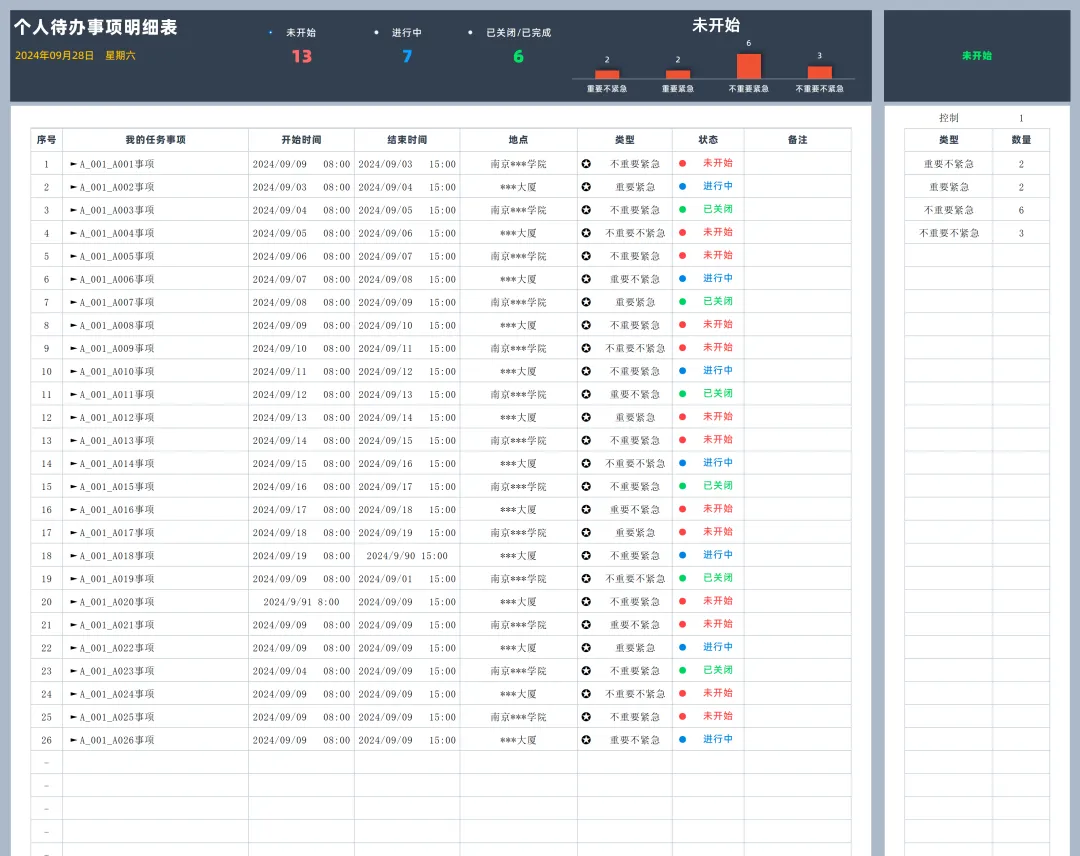Click the green status dot in row 11
This screenshot has height=856, width=1080.
coord(683,394)
